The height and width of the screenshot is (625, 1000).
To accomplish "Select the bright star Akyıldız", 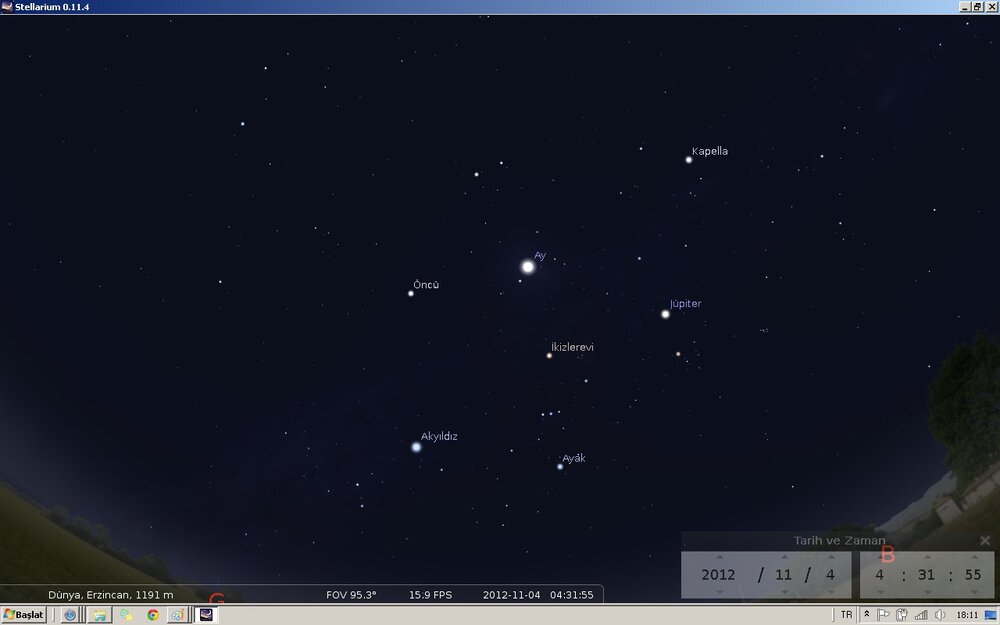I will 416,447.
